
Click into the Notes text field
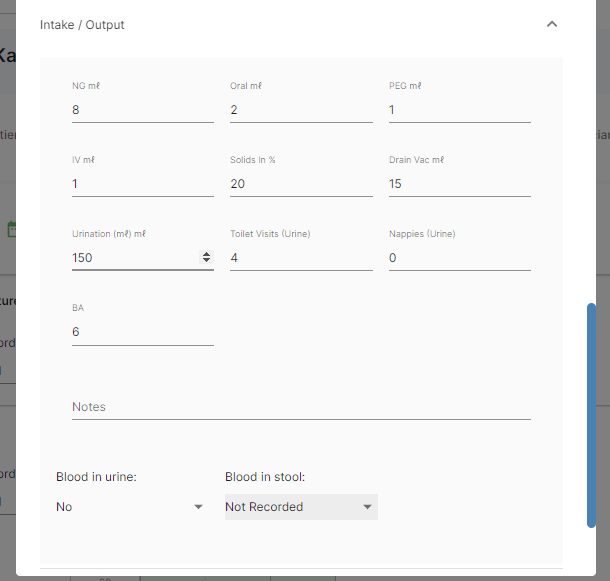pyautogui.click(x=300, y=407)
